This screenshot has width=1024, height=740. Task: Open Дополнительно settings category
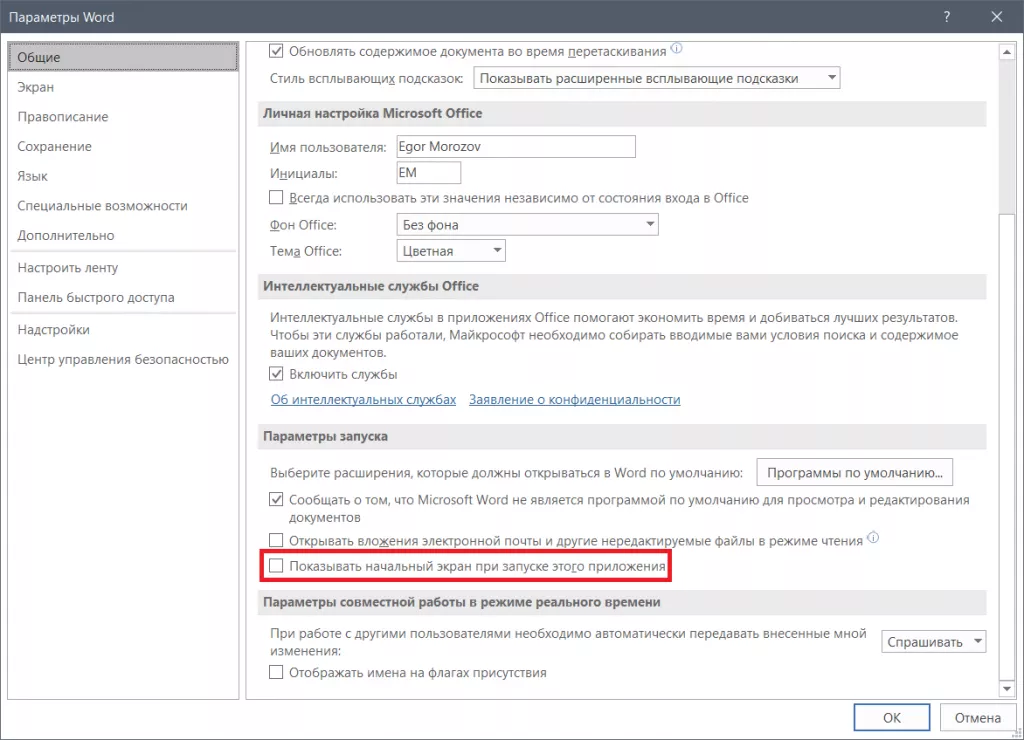pos(123,235)
